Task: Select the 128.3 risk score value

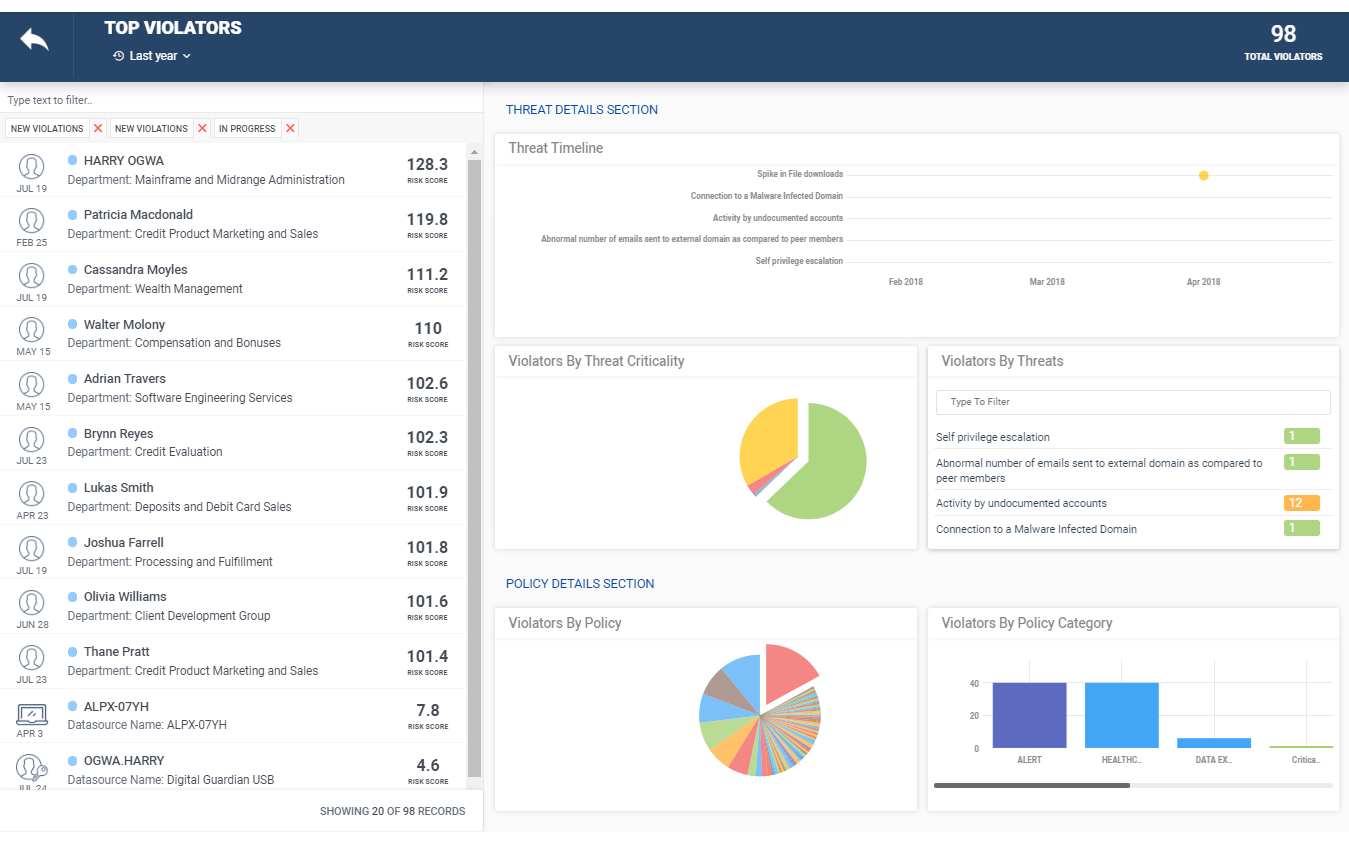Action: pos(427,165)
